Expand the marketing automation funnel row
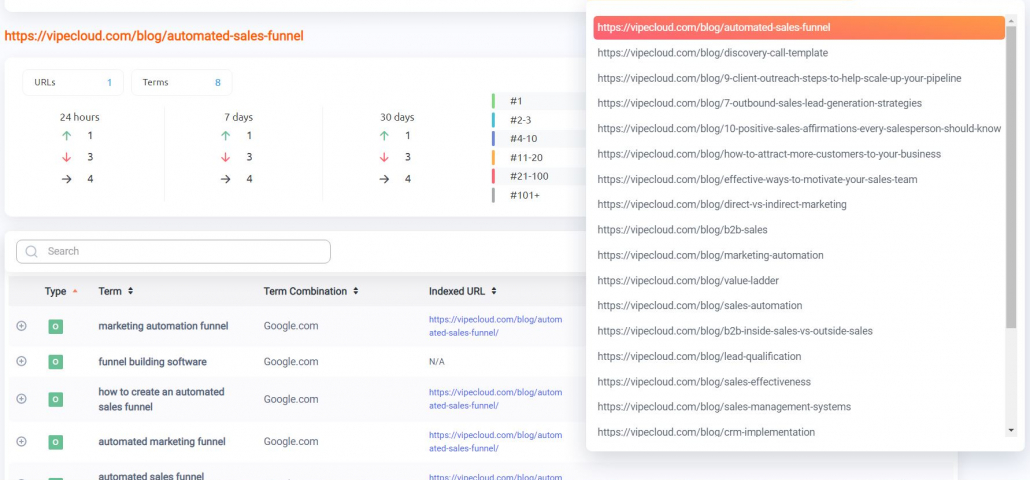 pyautogui.click(x=21, y=326)
